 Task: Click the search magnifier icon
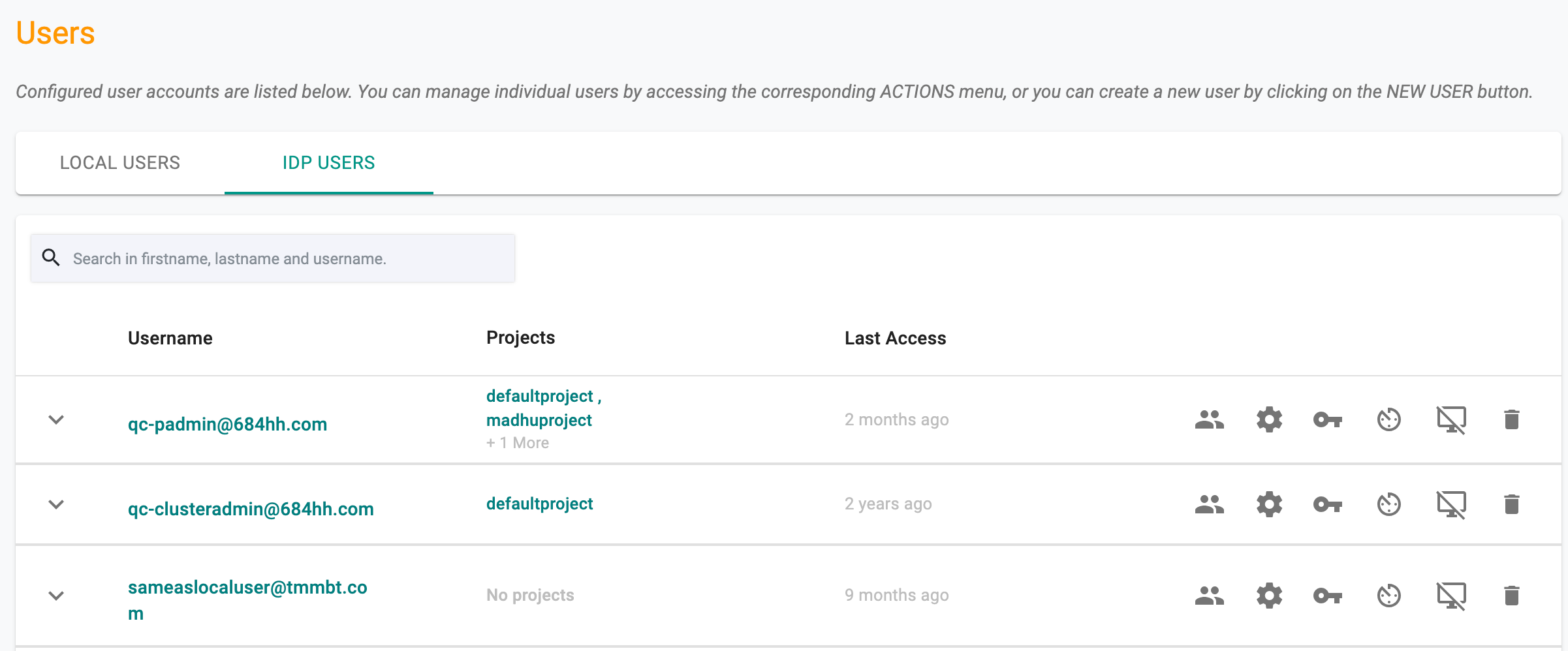tap(51, 258)
